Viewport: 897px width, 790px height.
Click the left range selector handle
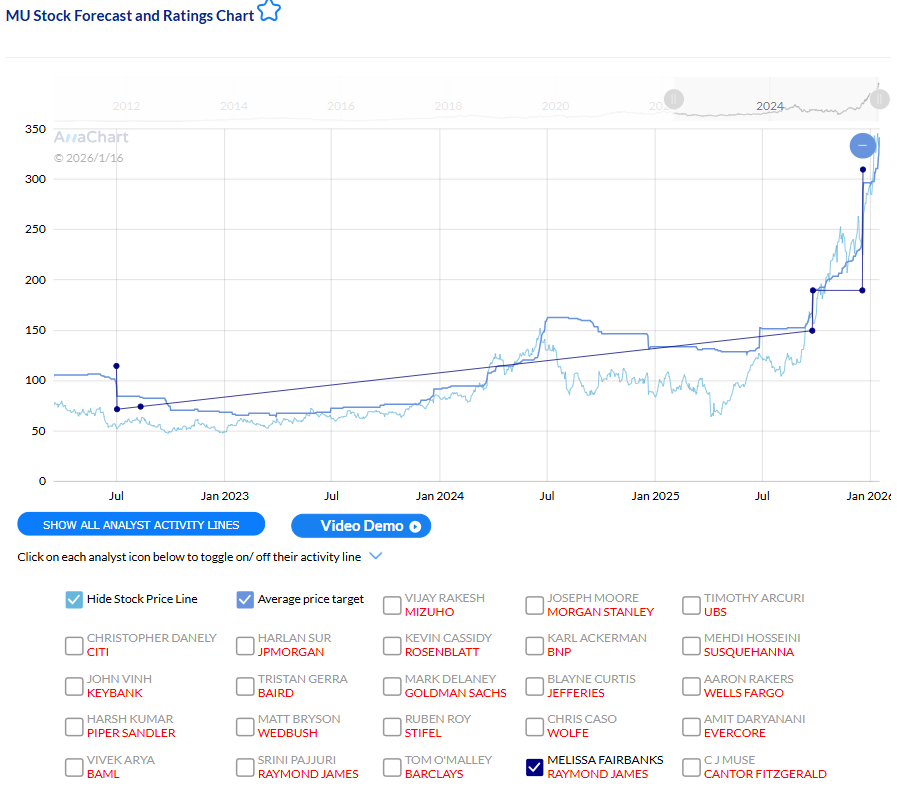pos(674,99)
